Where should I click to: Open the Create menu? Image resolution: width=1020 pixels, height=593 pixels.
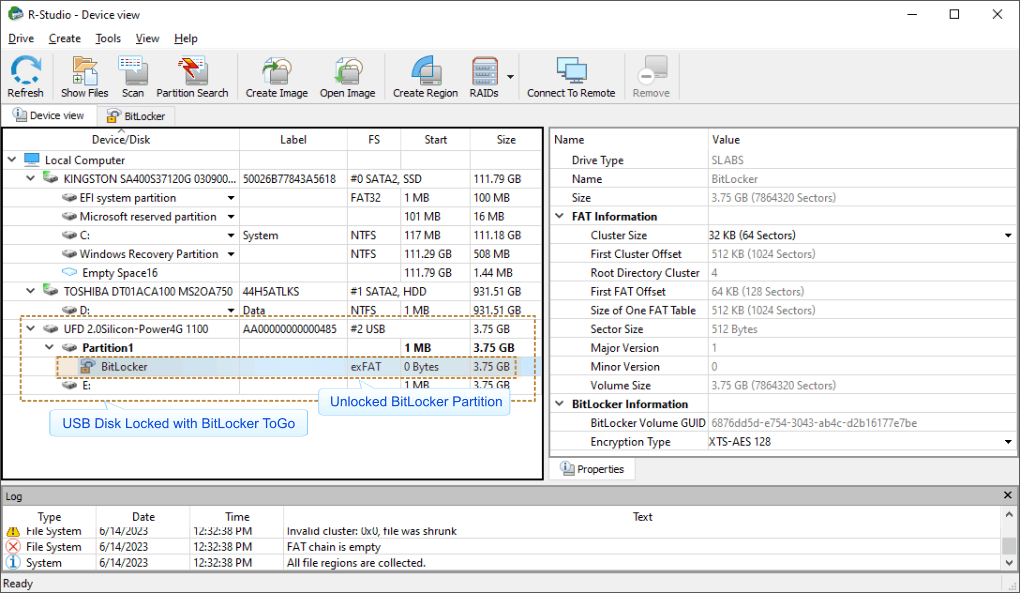point(64,38)
